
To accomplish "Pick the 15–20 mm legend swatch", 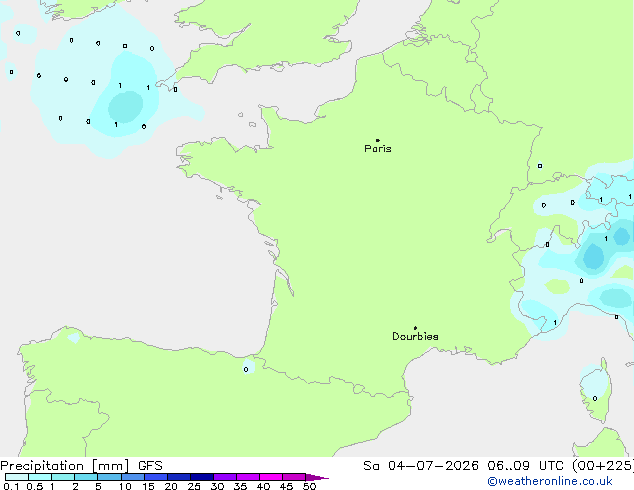I will click(x=156, y=477).
